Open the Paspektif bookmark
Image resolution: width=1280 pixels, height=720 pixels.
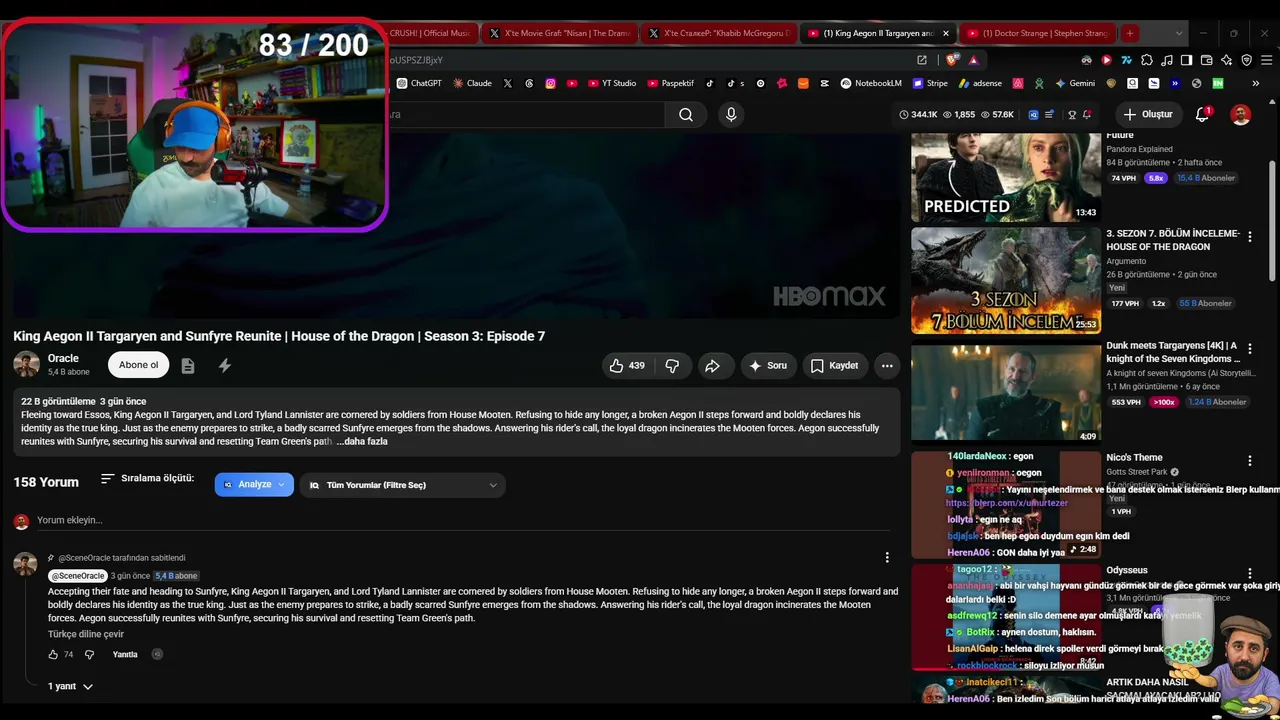(670, 83)
